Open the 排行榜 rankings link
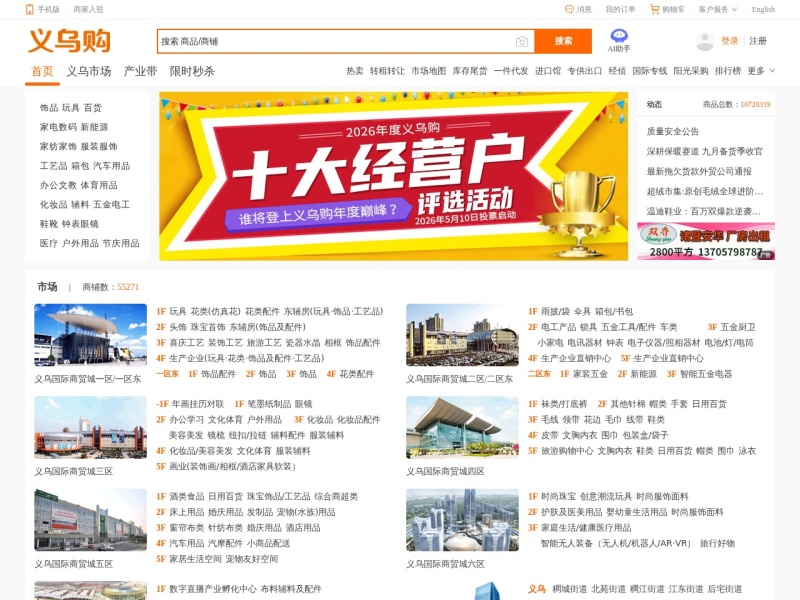 pos(728,71)
